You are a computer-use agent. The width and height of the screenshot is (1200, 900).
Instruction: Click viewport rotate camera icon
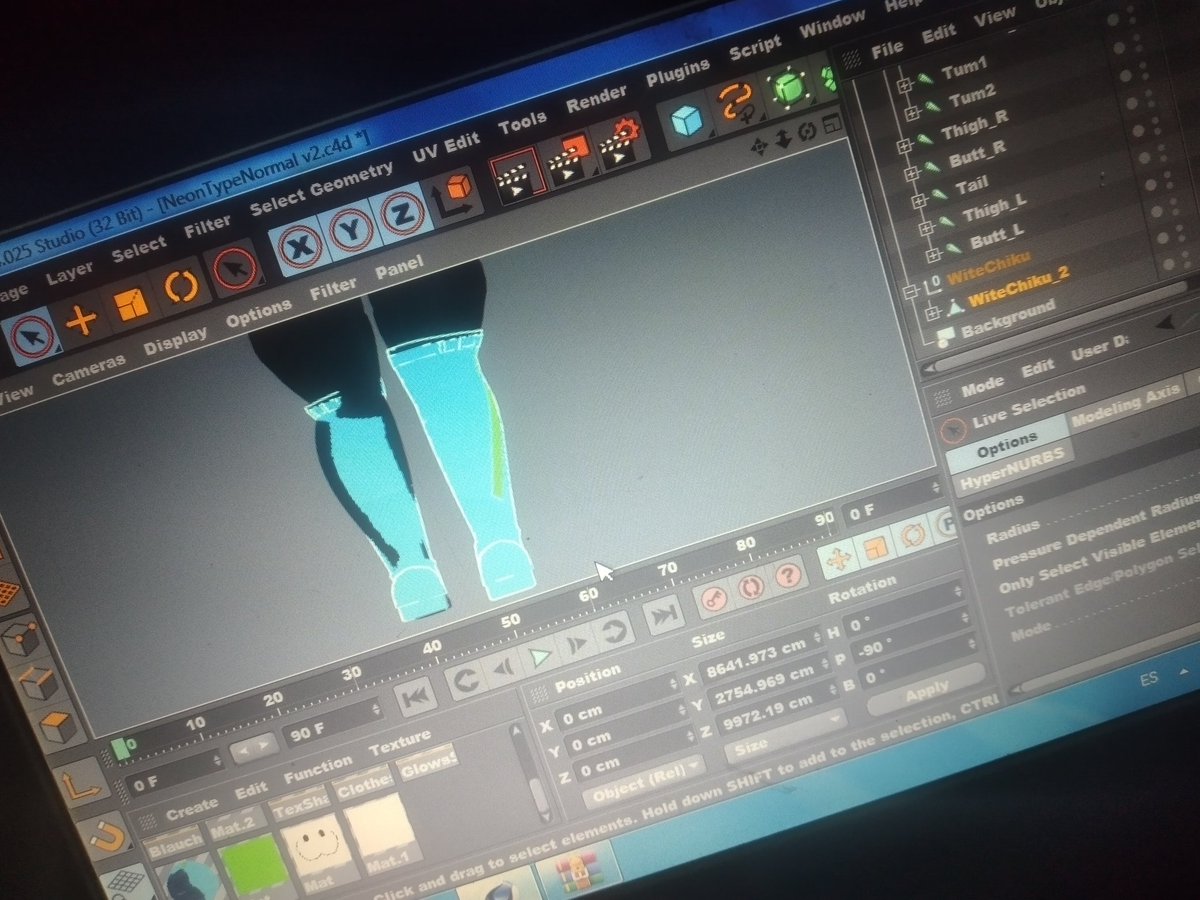click(x=806, y=131)
